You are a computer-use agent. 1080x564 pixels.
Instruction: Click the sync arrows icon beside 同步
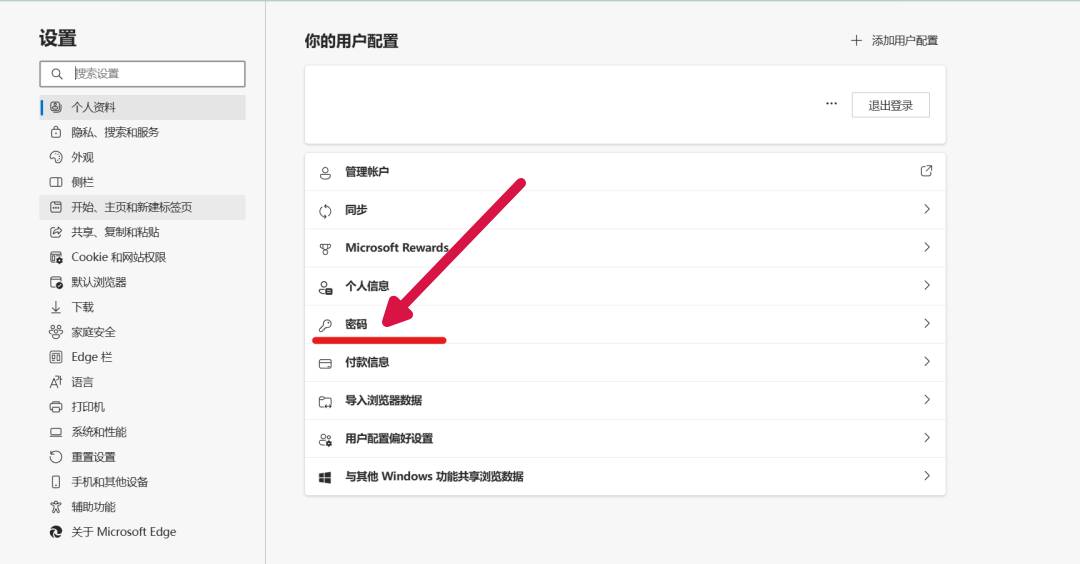pyautogui.click(x=325, y=211)
